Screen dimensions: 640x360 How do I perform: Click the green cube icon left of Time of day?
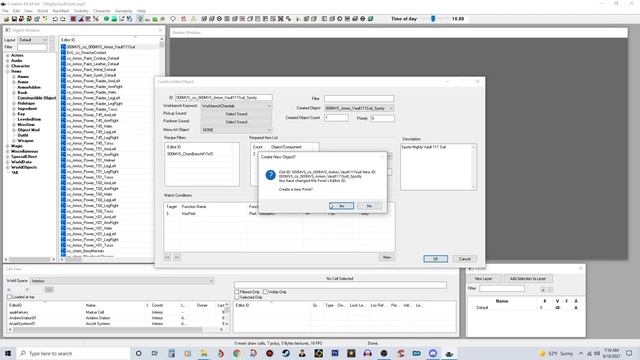pyautogui.click(x=371, y=19)
